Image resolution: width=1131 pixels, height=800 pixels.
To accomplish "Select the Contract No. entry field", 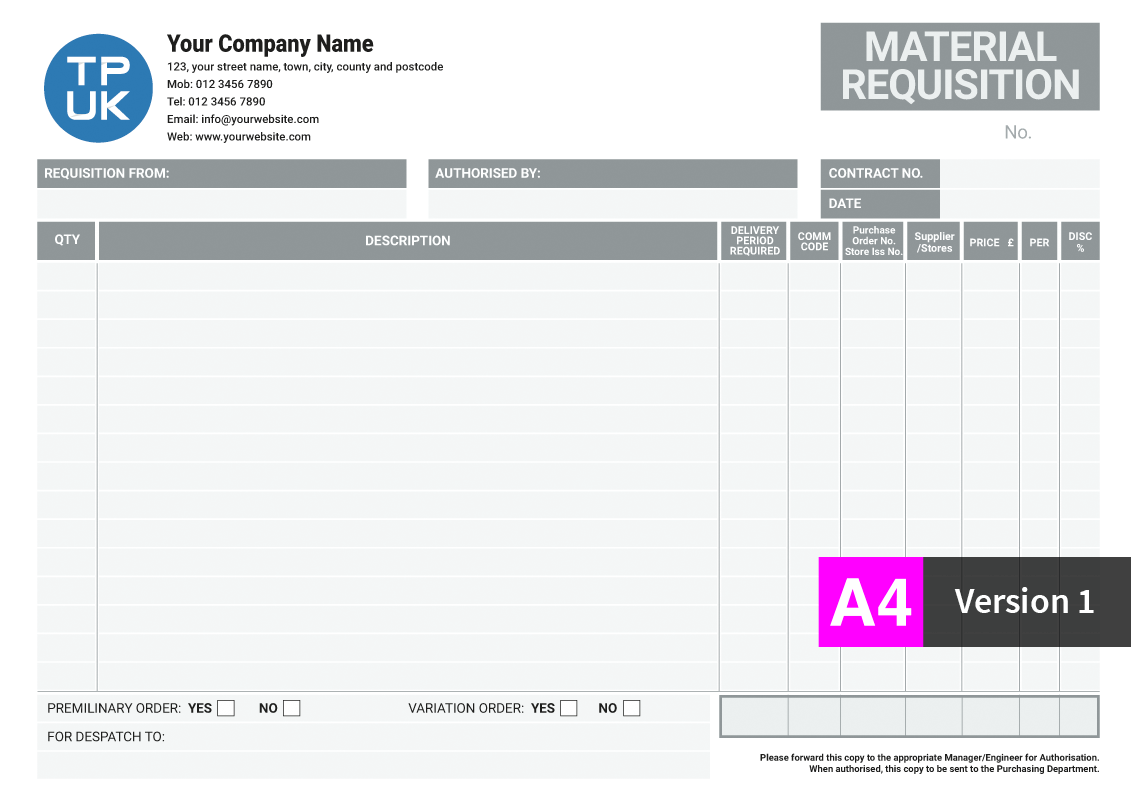I will click(1018, 174).
